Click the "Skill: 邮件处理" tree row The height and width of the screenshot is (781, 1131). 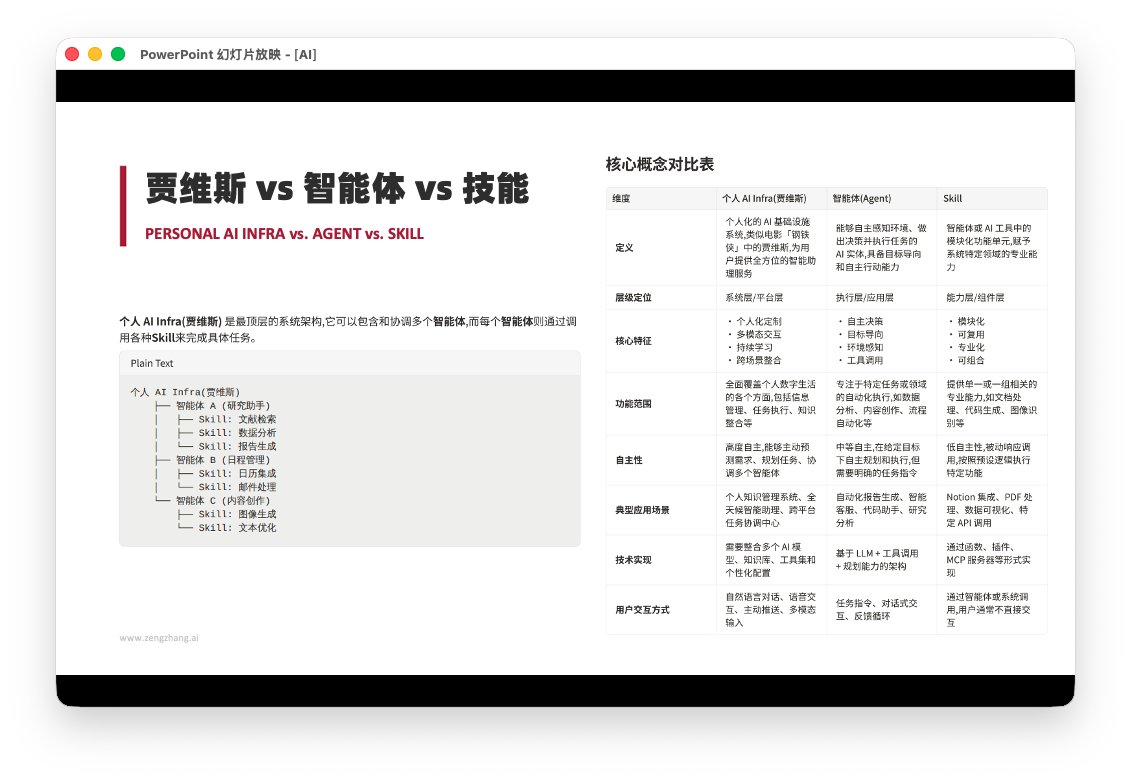237,487
